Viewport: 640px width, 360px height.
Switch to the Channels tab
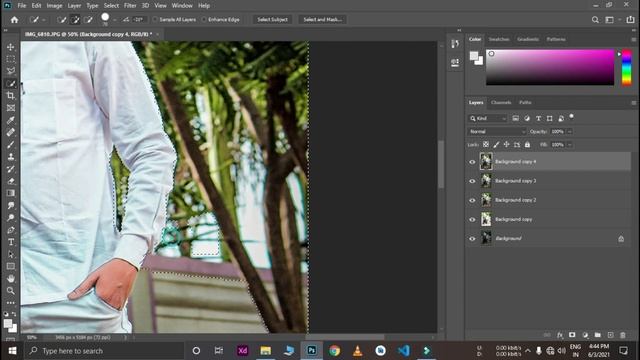click(501, 102)
